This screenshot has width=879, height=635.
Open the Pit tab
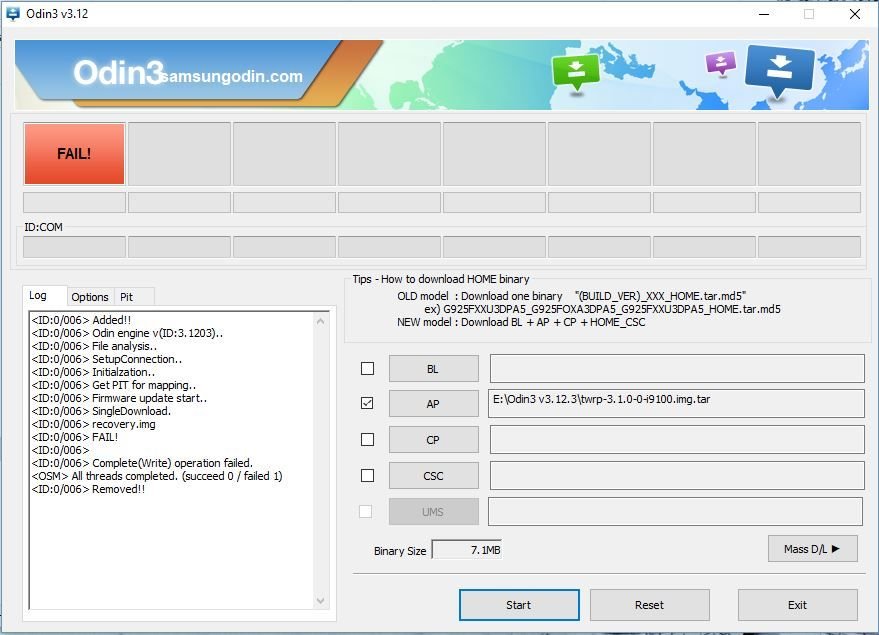pyautogui.click(x=127, y=297)
